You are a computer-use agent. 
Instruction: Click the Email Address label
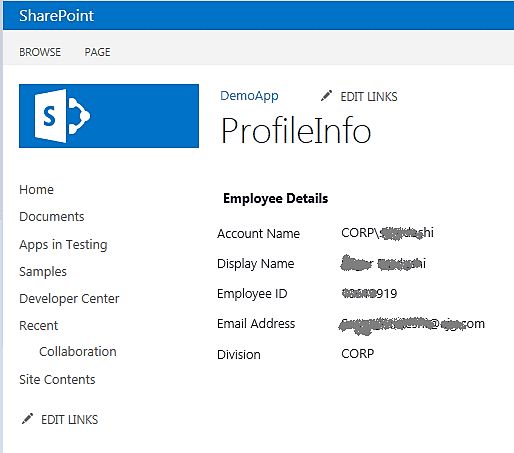[x=256, y=324]
